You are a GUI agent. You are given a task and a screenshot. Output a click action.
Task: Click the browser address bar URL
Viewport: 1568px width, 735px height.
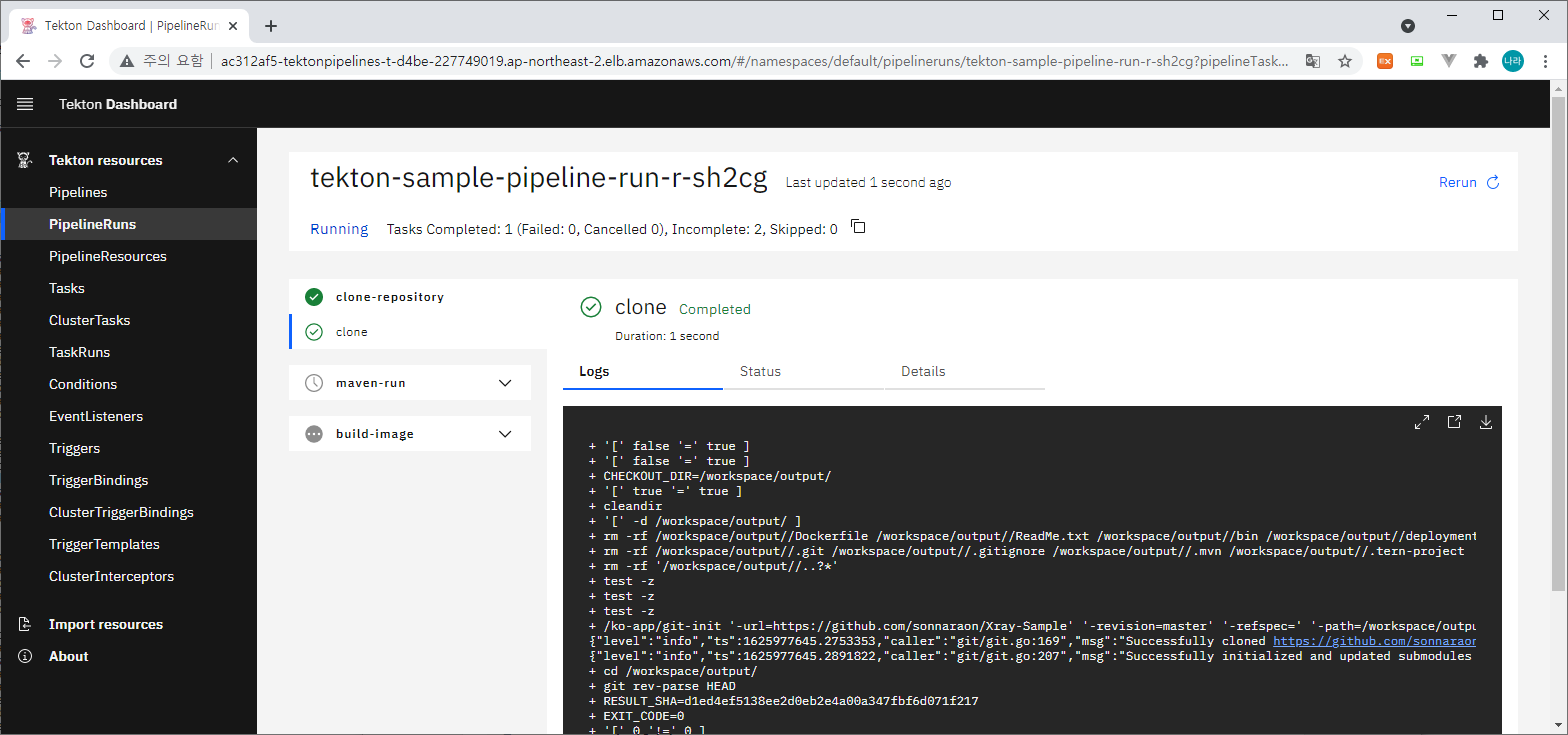coord(754,61)
